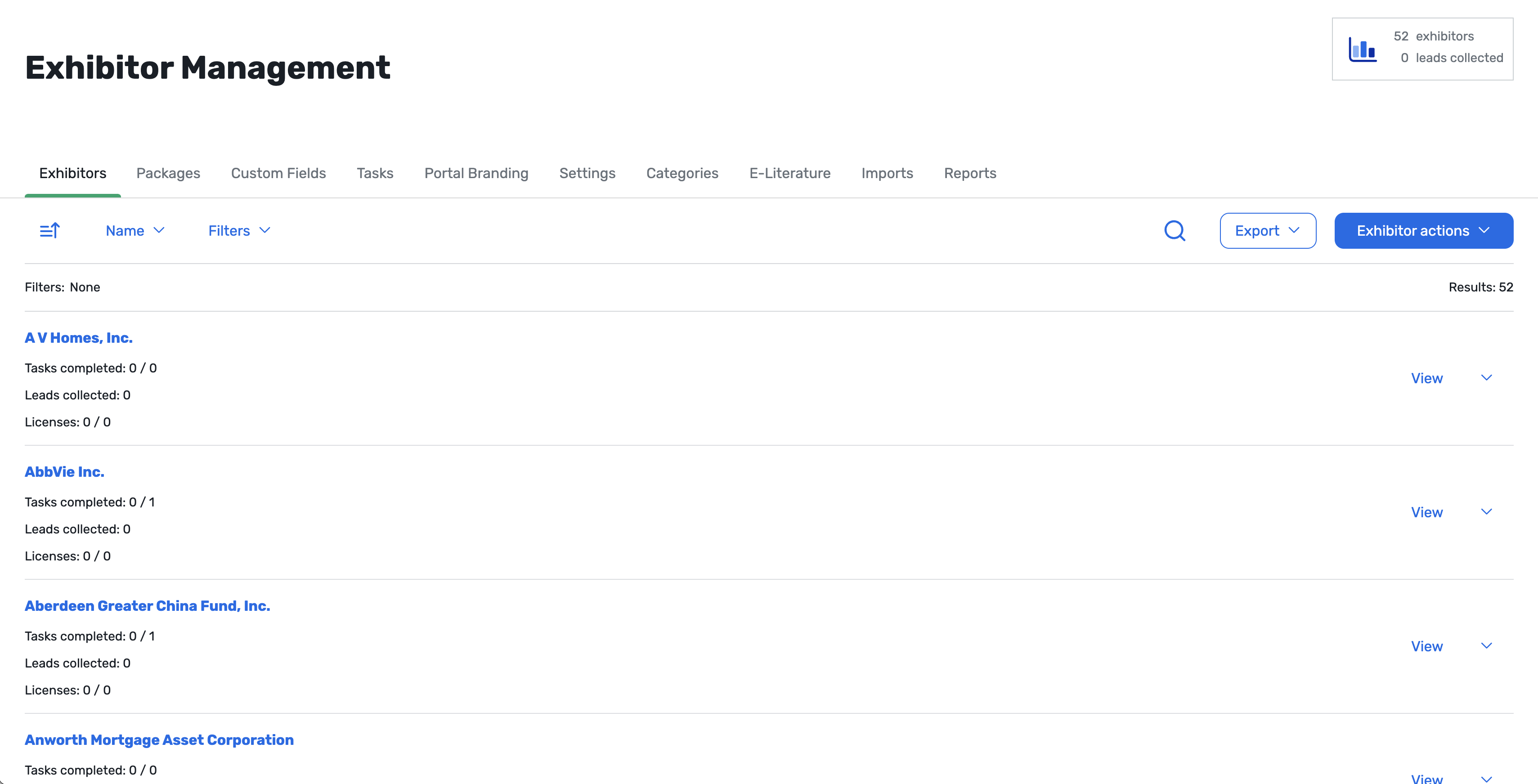1538x784 pixels.
Task: Go to the Imports tab
Action: (x=887, y=173)
